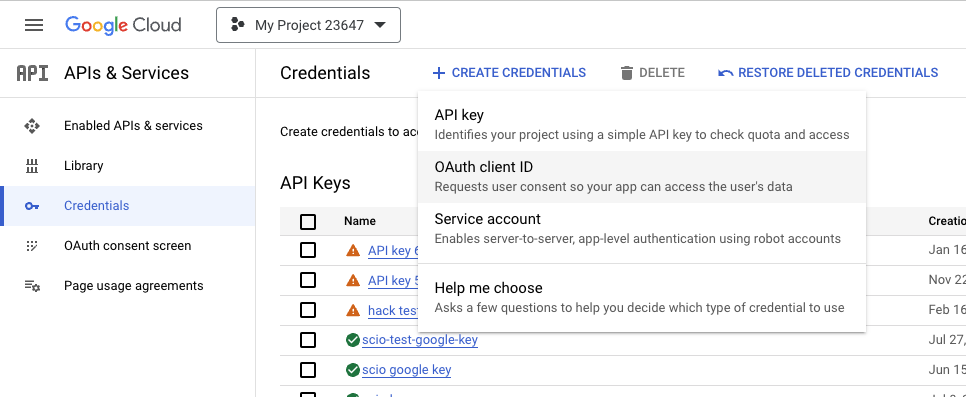Click the trash can icon
This screenshot has height=397, width=966.
(x=627, y=73)
